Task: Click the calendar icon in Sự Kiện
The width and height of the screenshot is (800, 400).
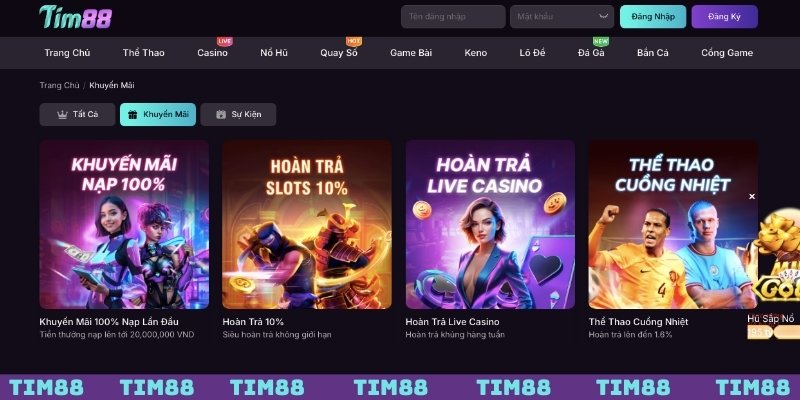Action: point(220,115)
